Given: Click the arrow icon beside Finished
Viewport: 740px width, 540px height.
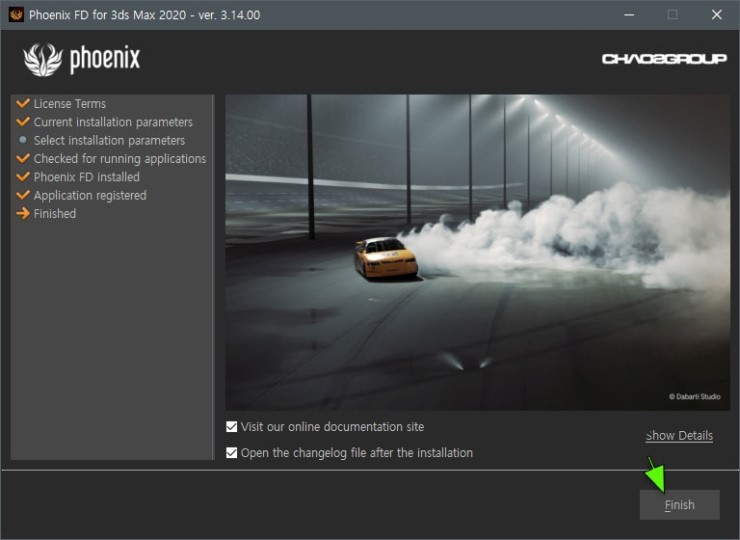Looking at the screenshot, I should tap(23, 213).
